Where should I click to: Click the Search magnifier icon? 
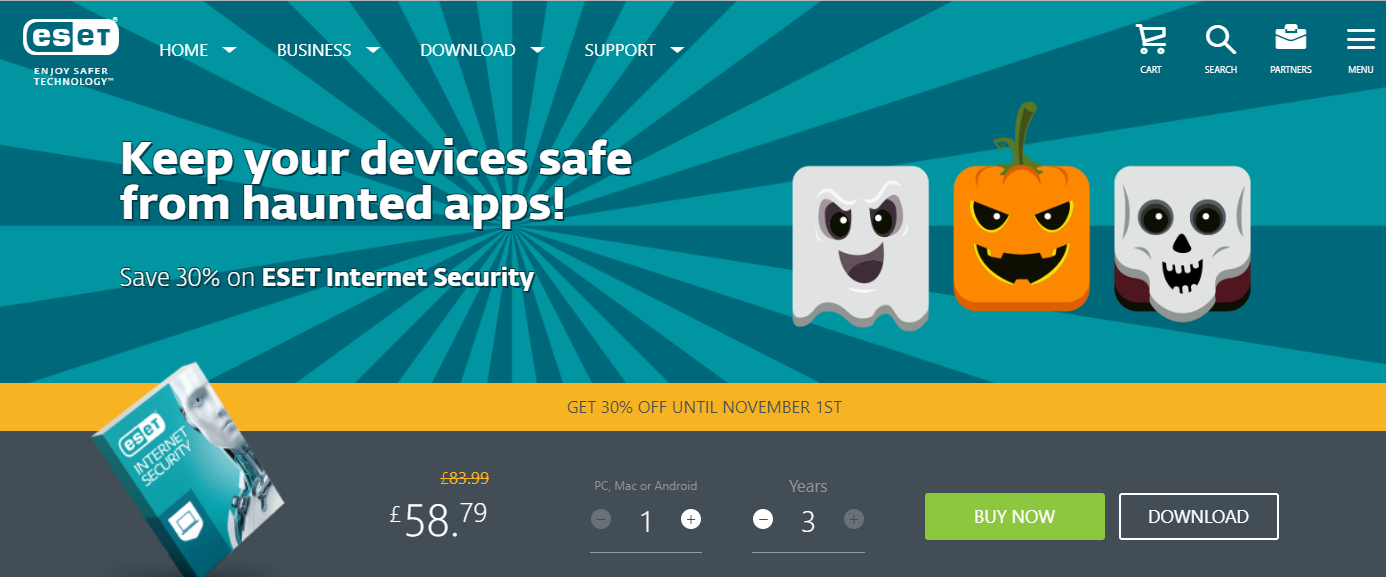pos(1220,40)
